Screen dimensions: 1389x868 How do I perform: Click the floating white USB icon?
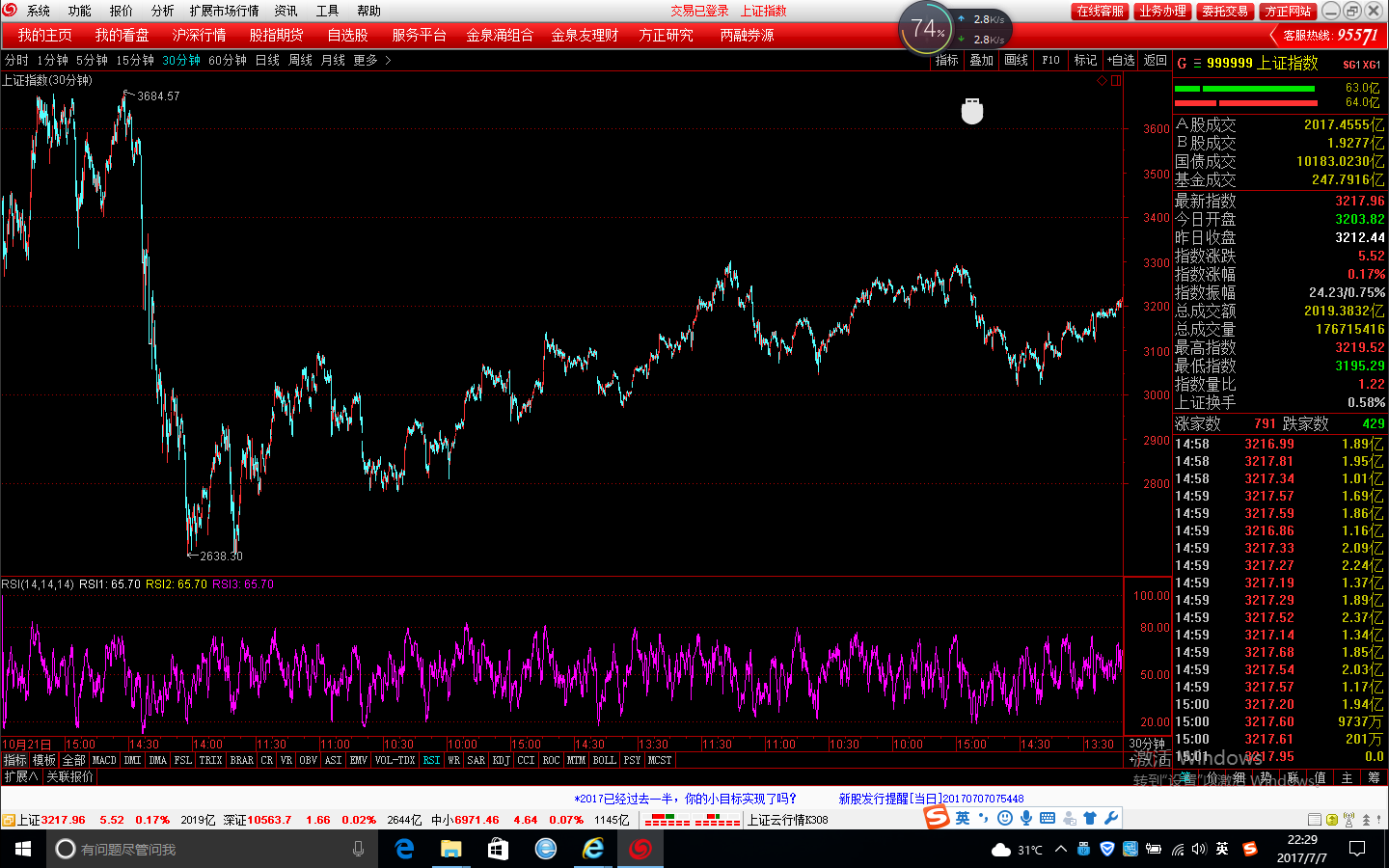pos(972,111)
